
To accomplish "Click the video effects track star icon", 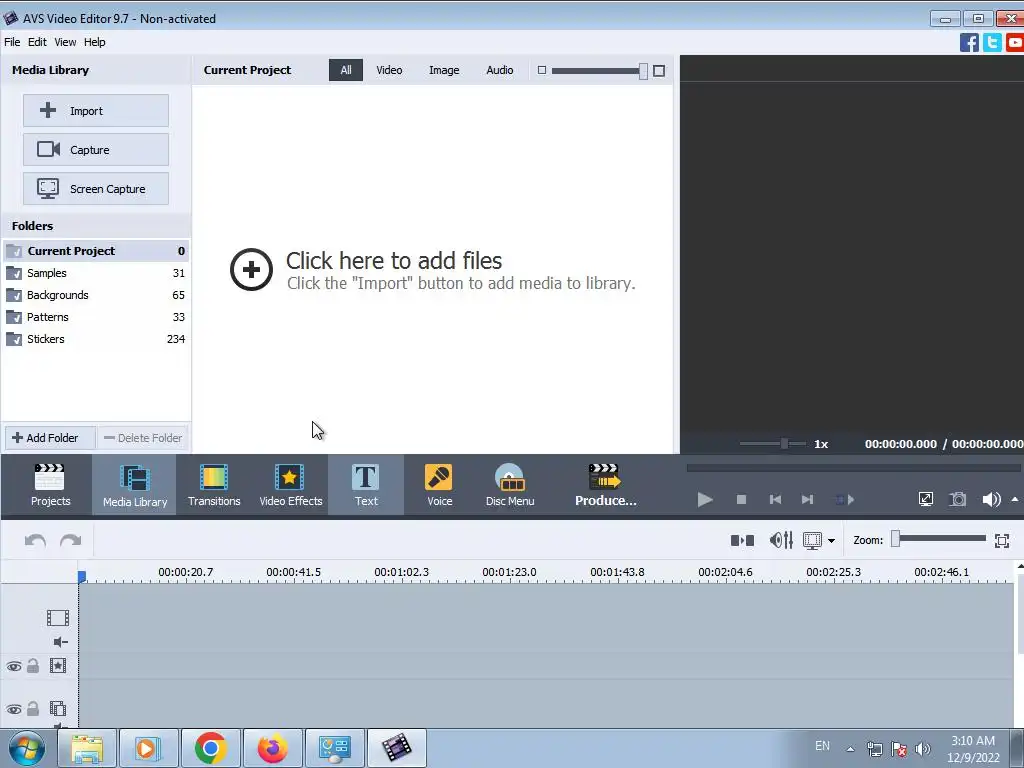I will [57, 666].
